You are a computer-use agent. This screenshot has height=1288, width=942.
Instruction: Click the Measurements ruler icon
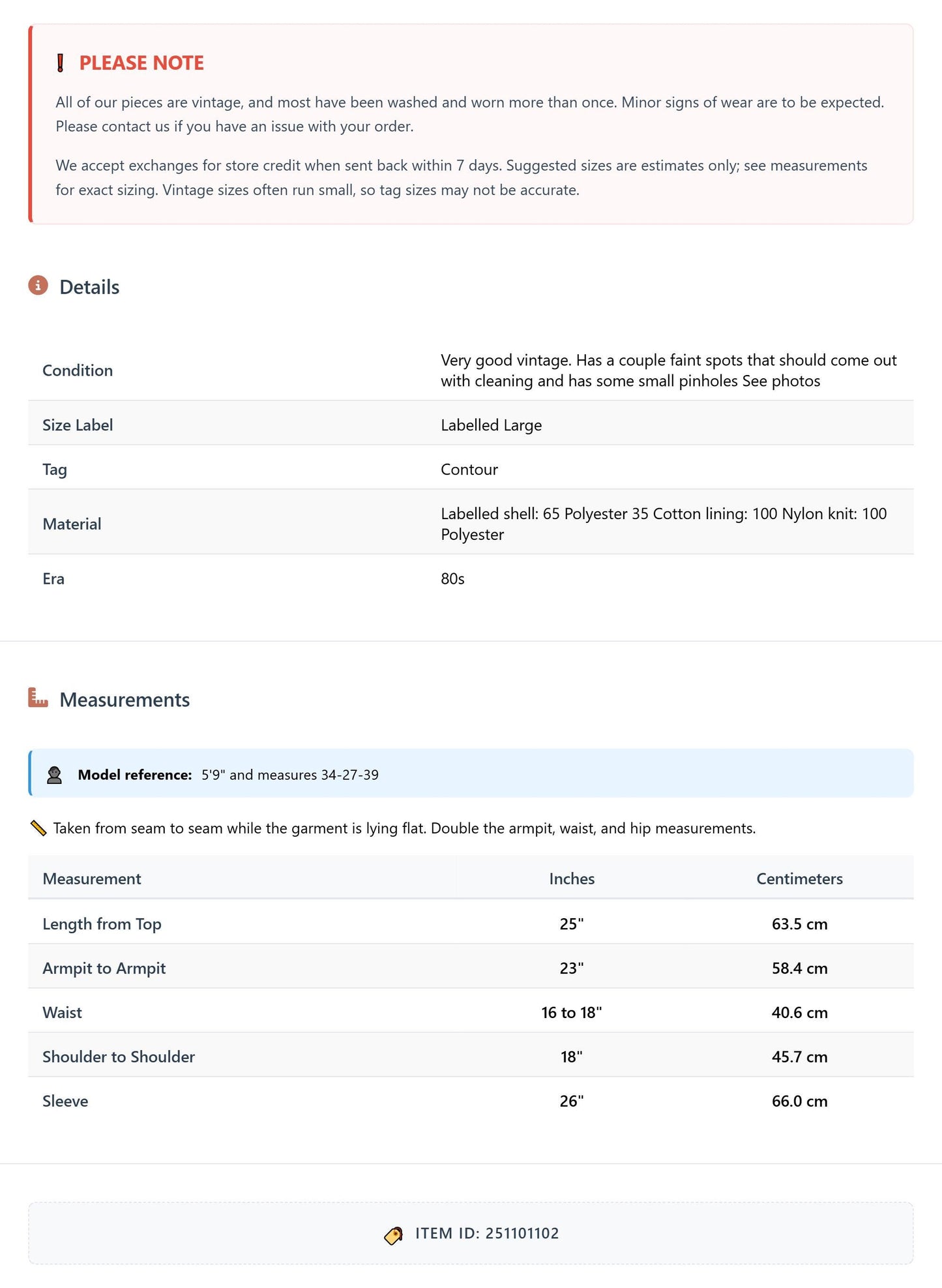pyautogui.click(x=38, y=698)
